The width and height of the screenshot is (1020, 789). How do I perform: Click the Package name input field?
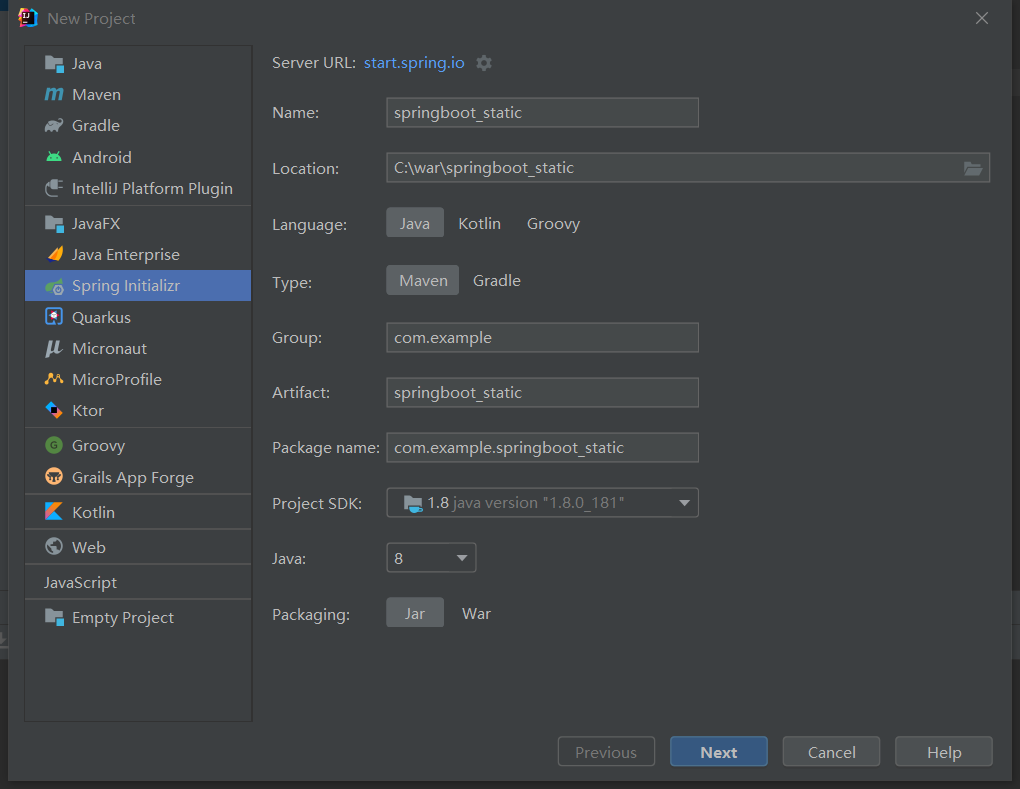coord(543,448)
